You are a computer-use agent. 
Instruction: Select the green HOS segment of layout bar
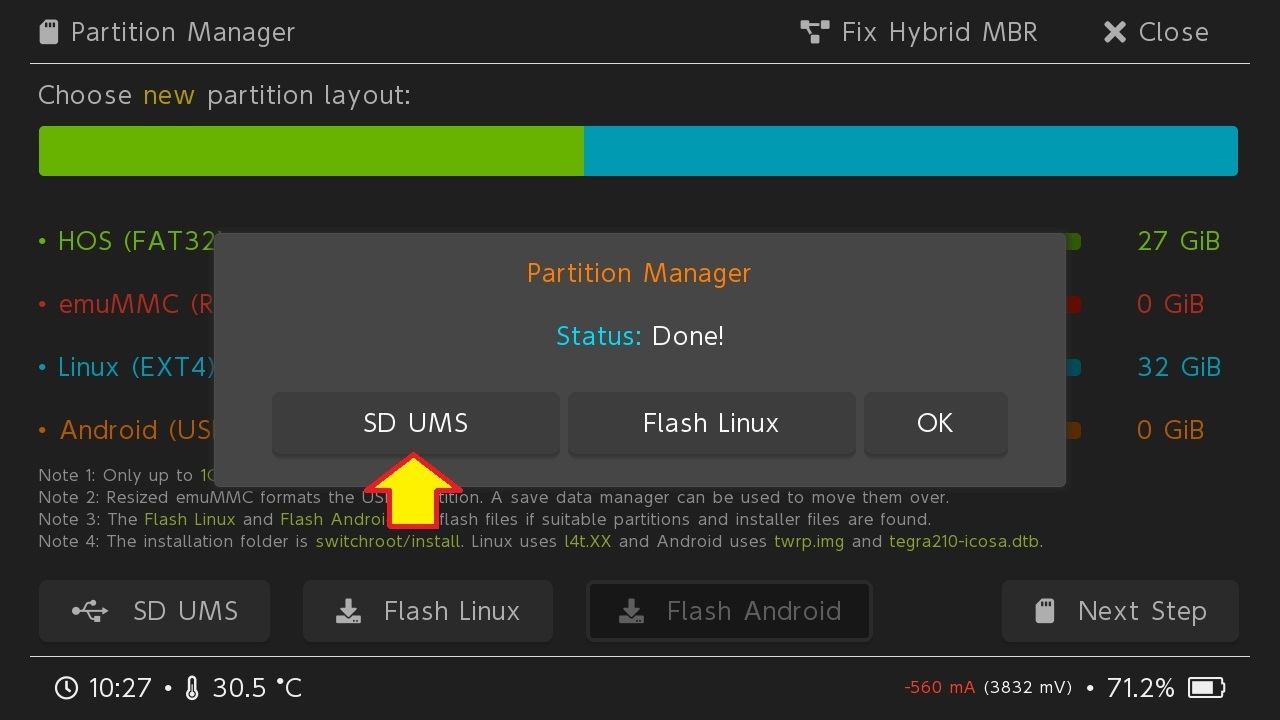click(311, 151)
